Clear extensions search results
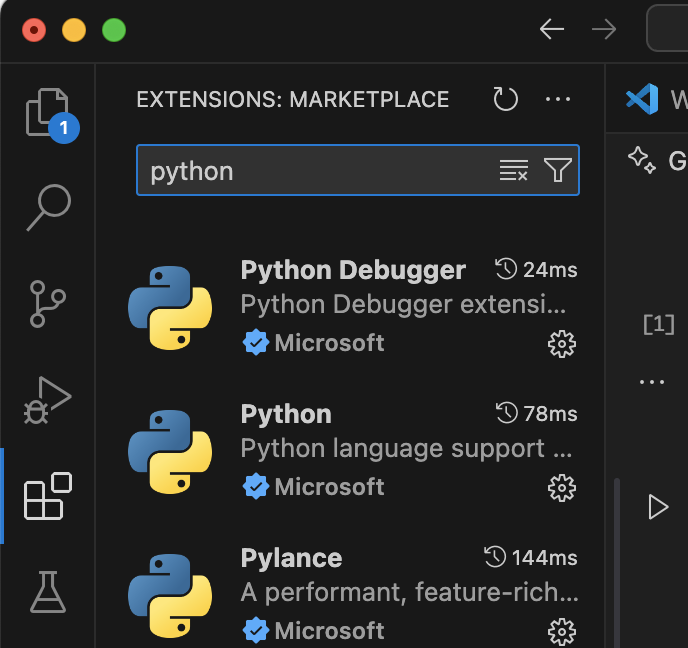Screen dimensions: 688x648 513,170
